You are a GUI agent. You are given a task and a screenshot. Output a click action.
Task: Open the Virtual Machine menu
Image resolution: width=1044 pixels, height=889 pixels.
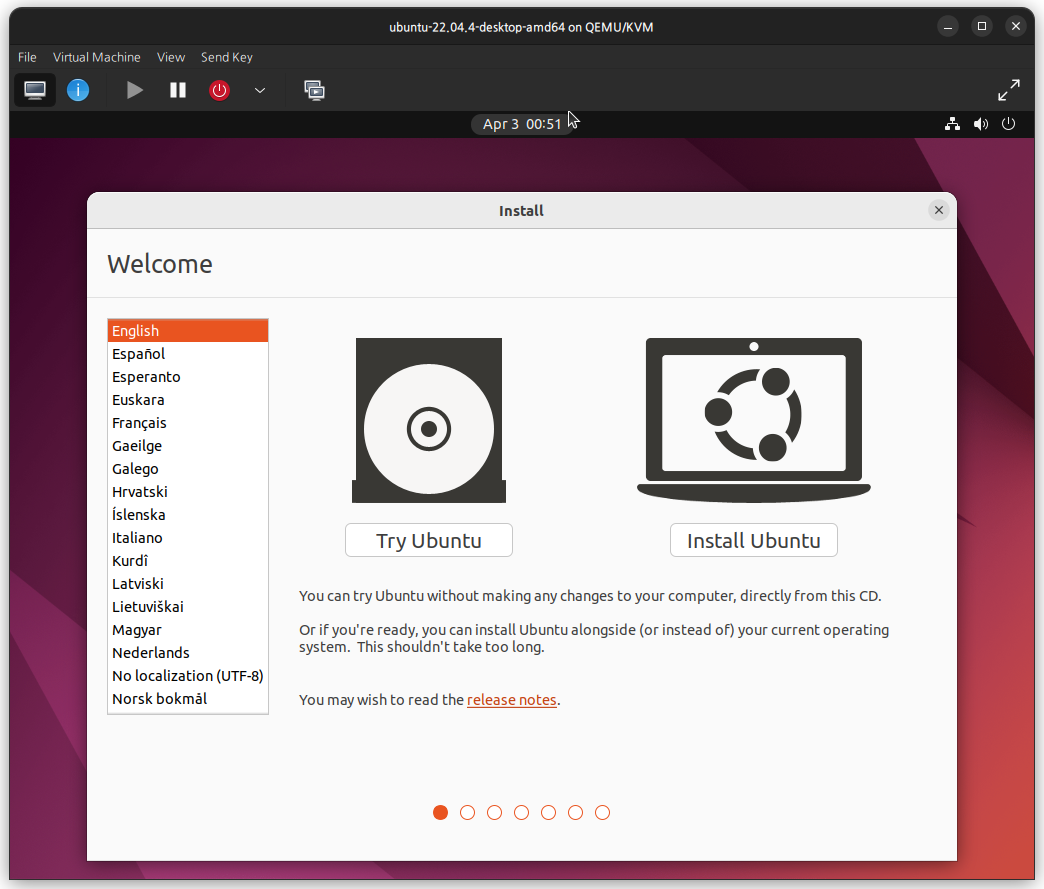point(97,57)
